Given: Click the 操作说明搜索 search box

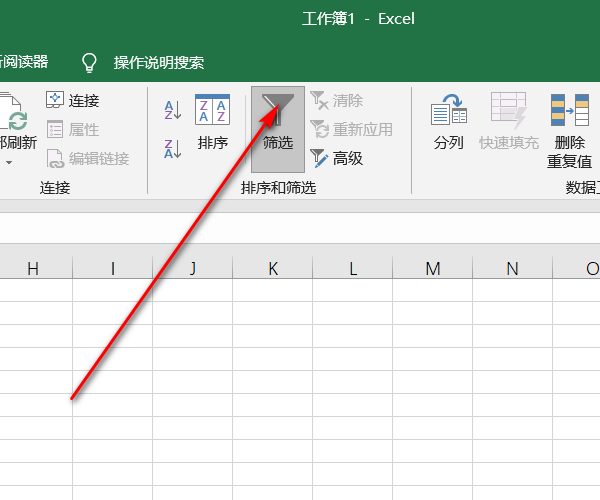Looking at the screenshot, I should [x=158, y=63].
